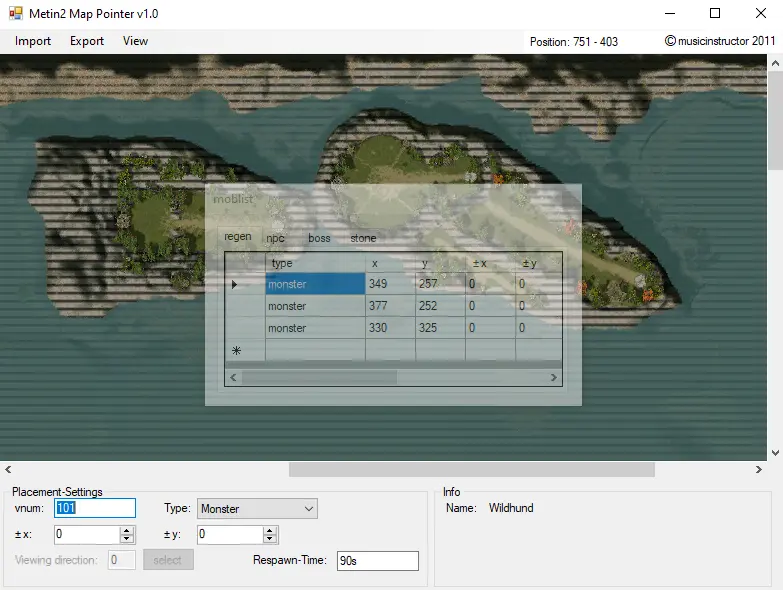
Task: Select the first monster row header arrow
Action: pos(236,285)
